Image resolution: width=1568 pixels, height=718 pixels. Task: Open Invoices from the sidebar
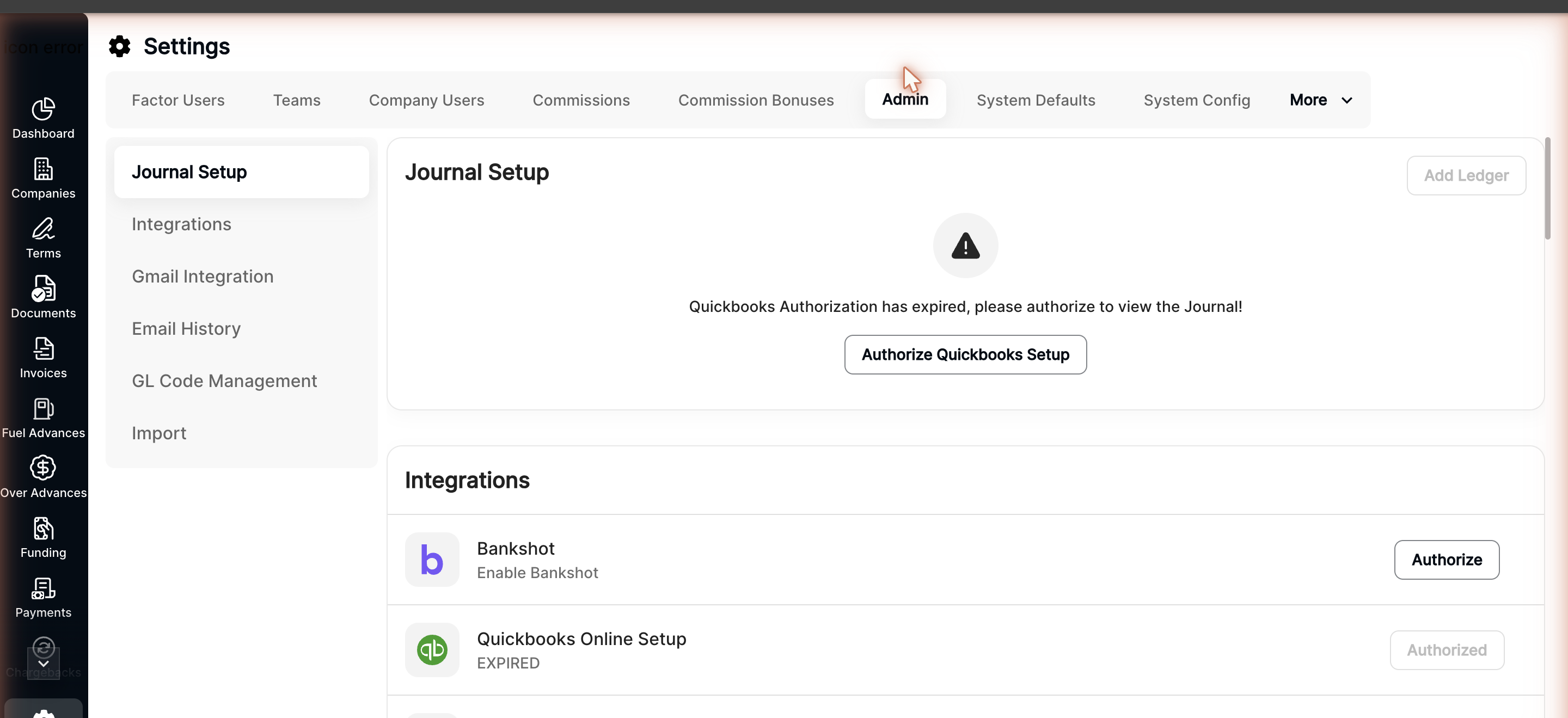[x=43, y=358]
